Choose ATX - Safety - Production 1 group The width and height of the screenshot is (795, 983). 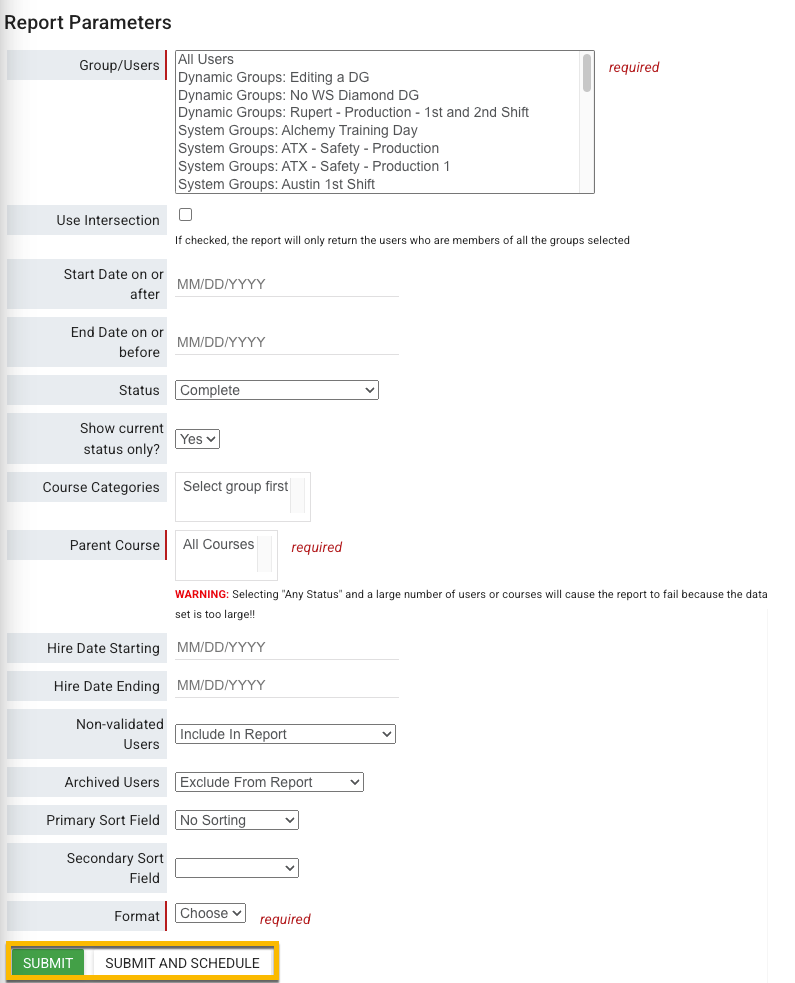[313, 166]
